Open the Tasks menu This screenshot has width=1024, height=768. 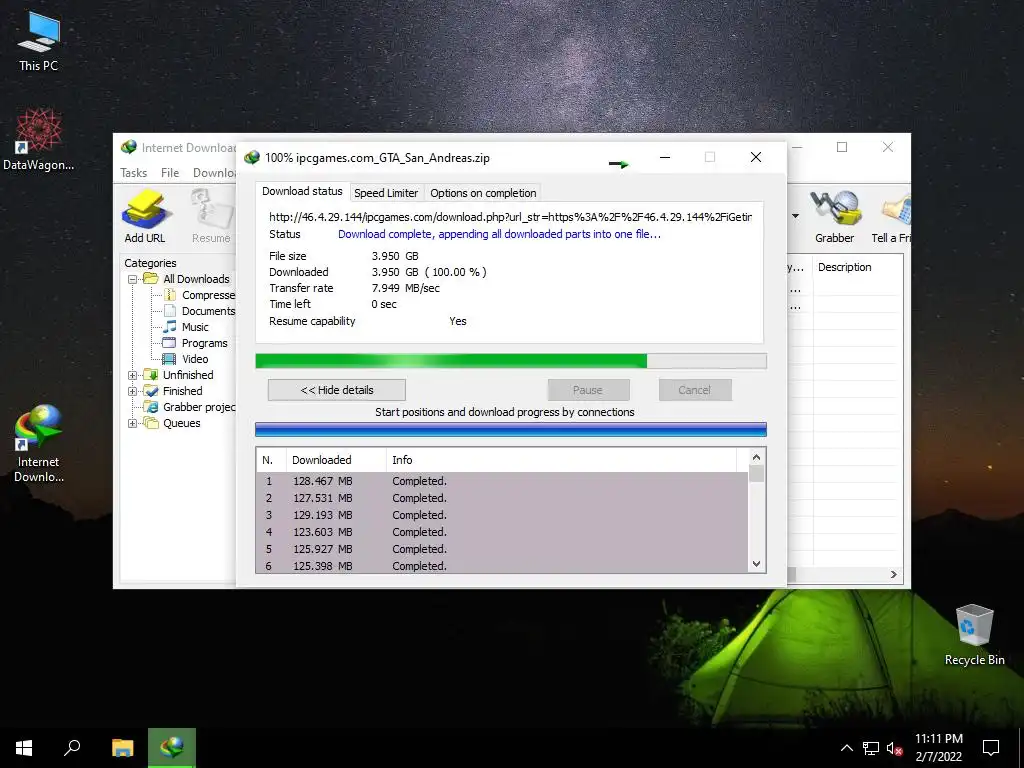[x=133, y=173]
